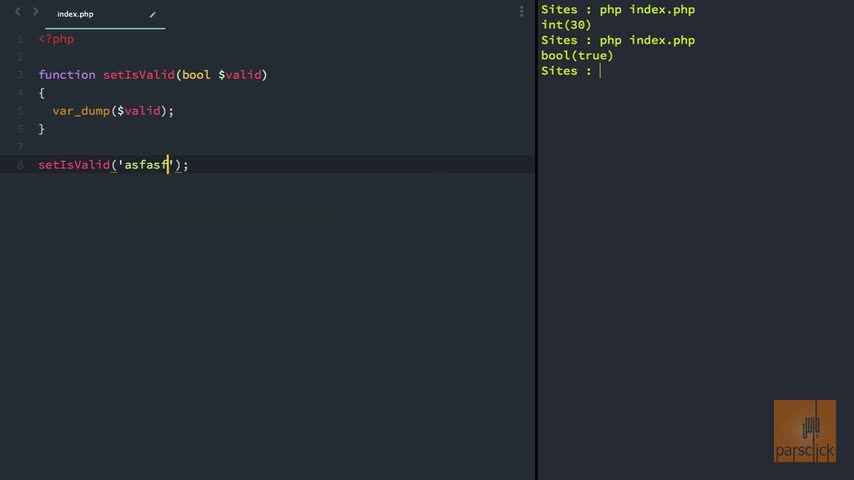
Task: Click the bool type hint in the signature
Action: tap(196, 75)
